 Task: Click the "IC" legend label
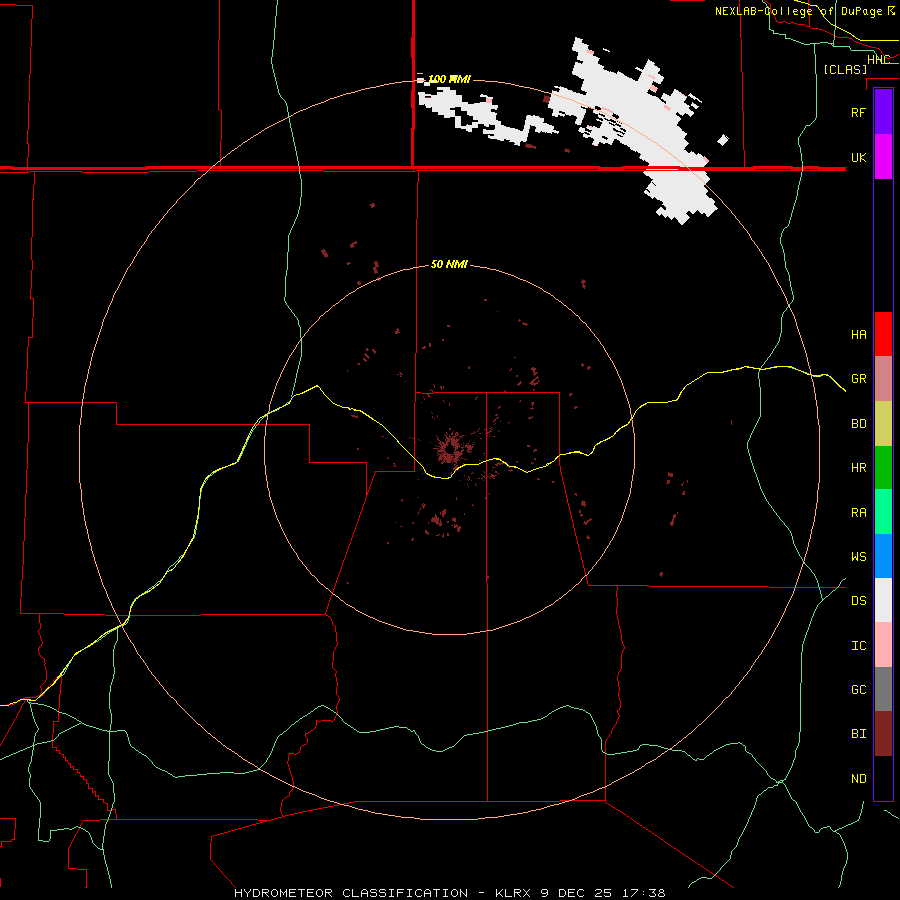[x=859, y=646]
